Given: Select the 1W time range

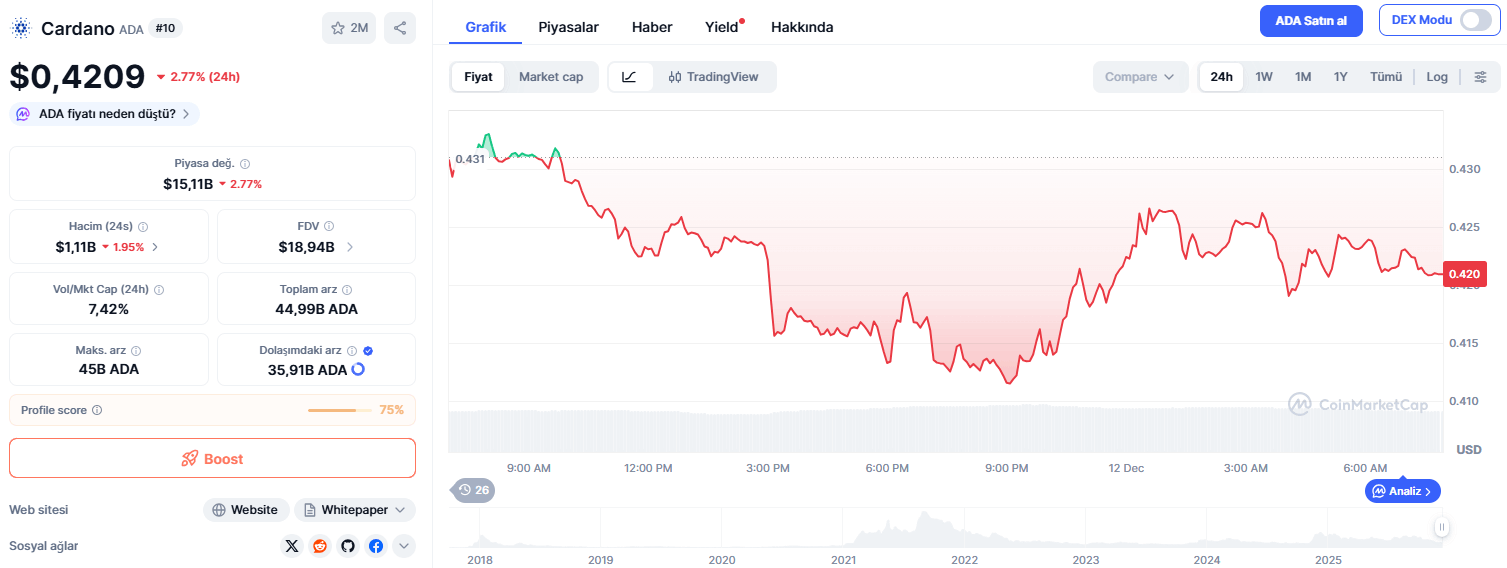Looking at the screenshot, I should (x=1264, y=77).
